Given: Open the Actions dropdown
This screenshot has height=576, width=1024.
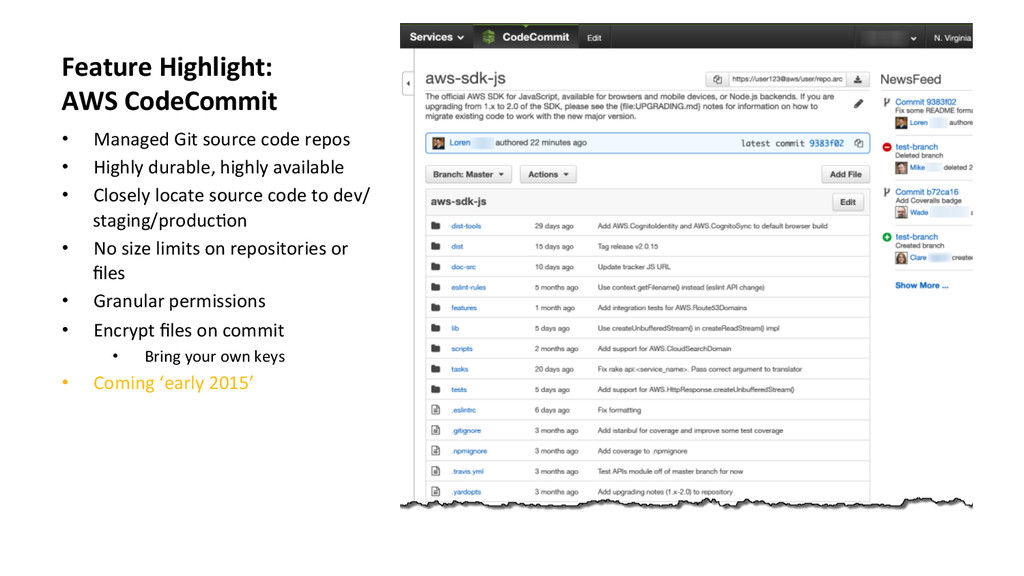Looking at the screenshot, I should (548, 174).
